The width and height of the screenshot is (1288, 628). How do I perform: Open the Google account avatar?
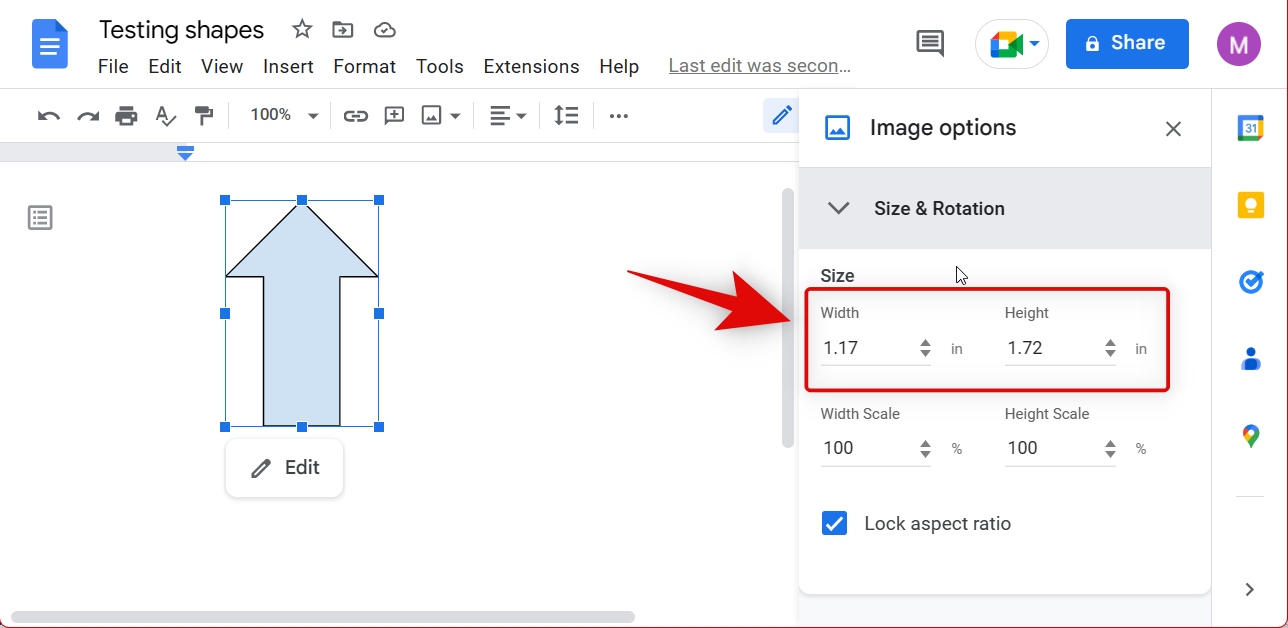[x=1238, y=44]
